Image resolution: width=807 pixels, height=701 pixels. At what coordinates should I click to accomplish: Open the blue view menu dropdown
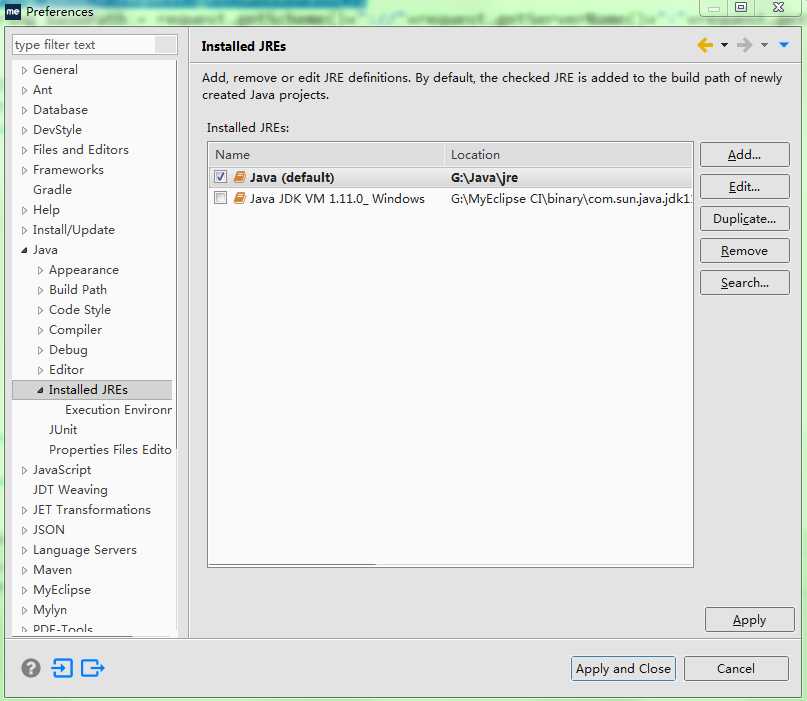pyautogui.click(x=784, y=45)
